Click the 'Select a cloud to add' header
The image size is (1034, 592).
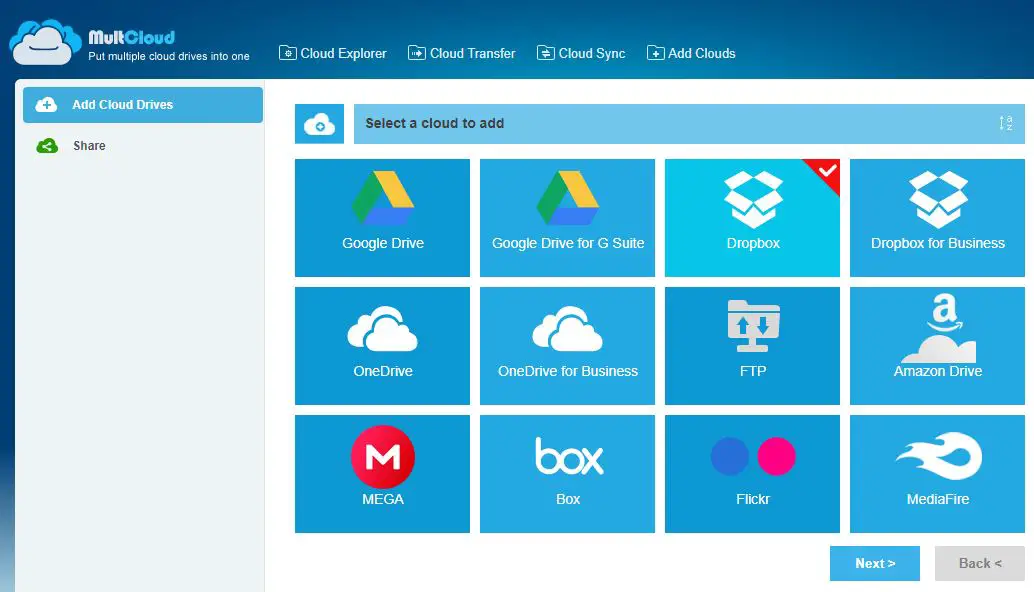pyautogui.click(x=689, y=124)
